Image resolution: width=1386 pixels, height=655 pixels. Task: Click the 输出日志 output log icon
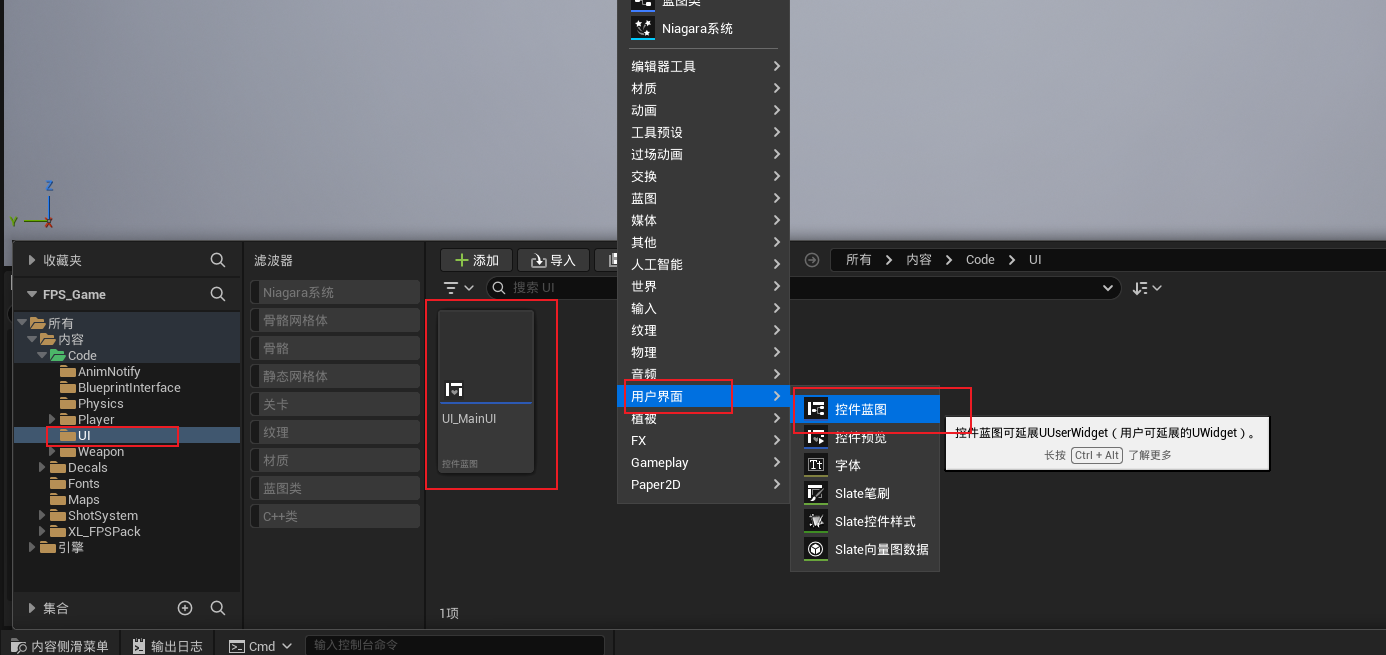[139, 646]
